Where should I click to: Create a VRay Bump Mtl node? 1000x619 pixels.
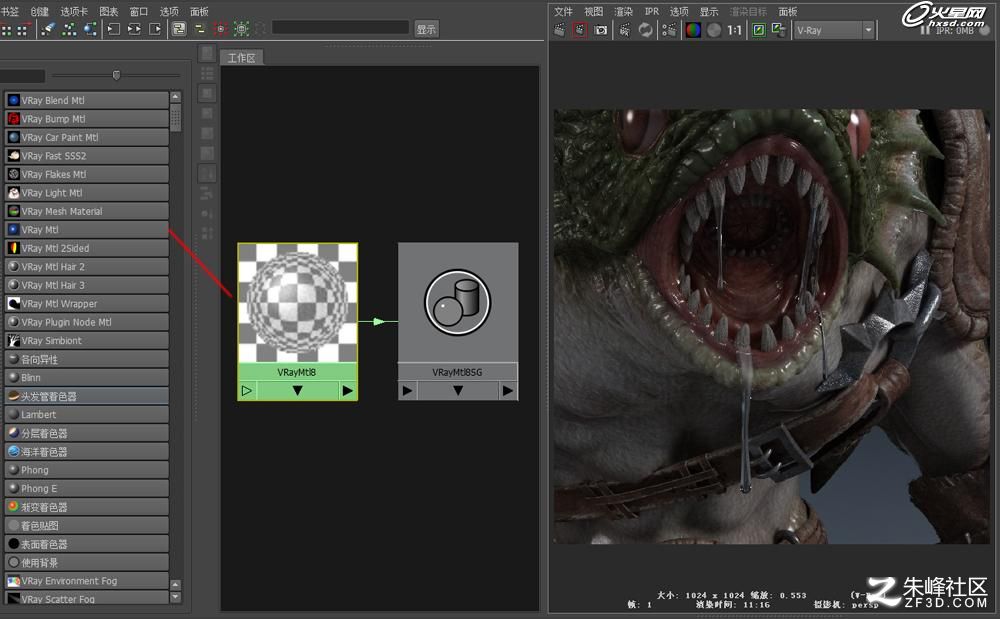pos(87,119)
